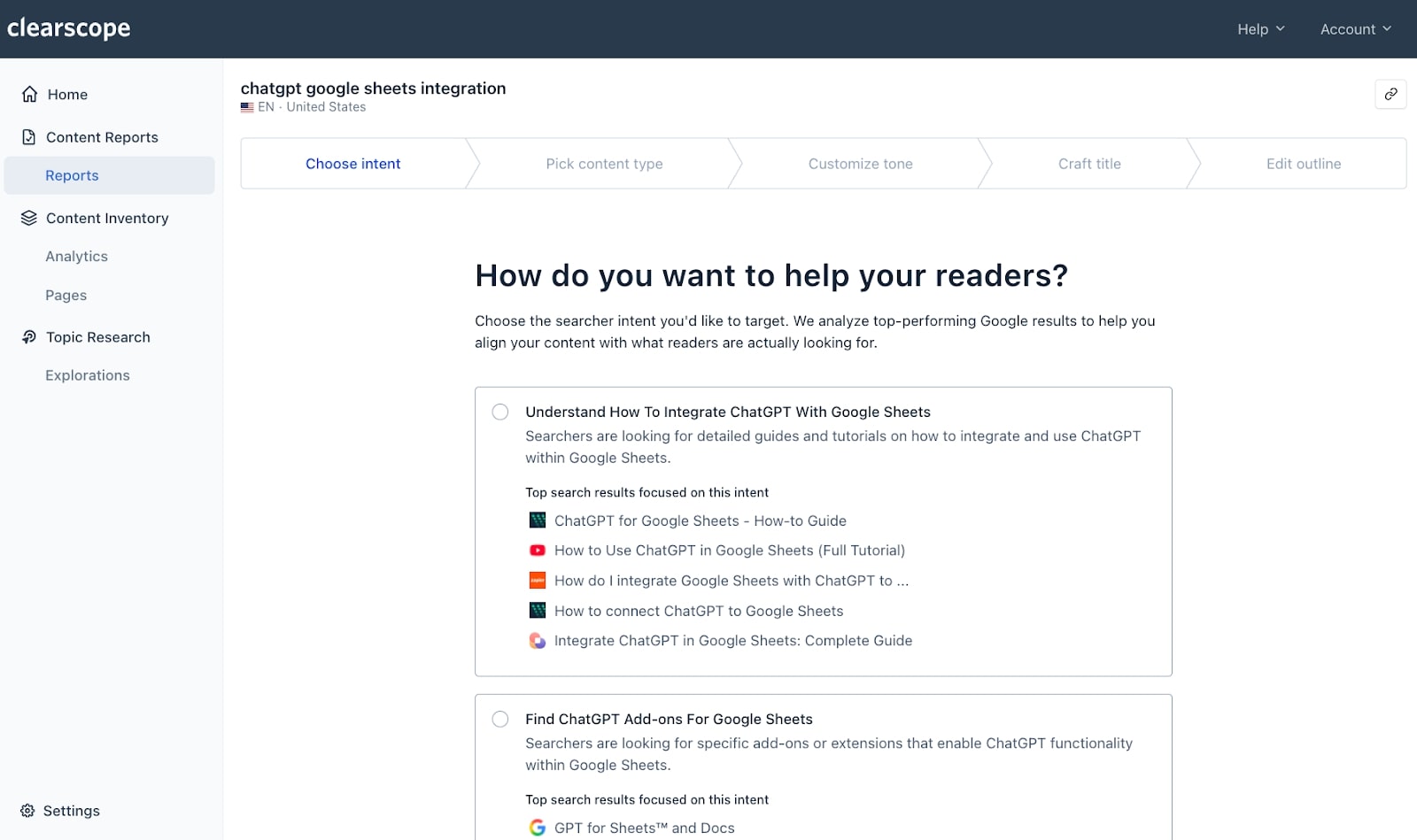The image size is (1417, 840).
Task: Click the Google icon beside 'GPT for Sheets'
Action: click(538, 828)
